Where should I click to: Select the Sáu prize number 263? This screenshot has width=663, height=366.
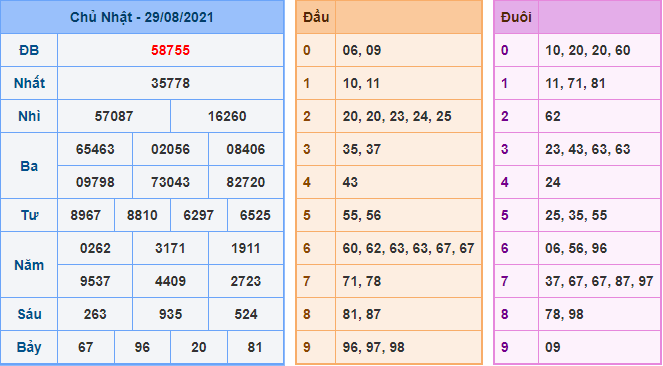click(95, 314)
